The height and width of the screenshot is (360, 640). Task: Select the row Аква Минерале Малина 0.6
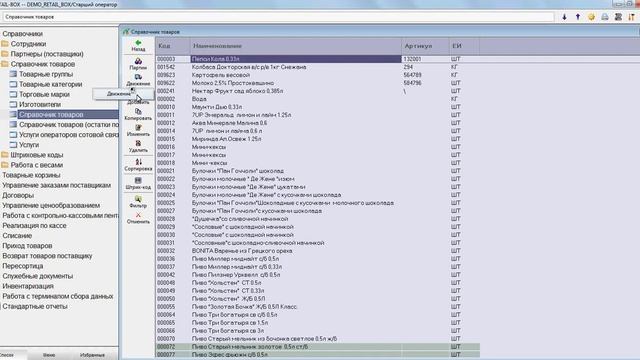click(318, 123)
